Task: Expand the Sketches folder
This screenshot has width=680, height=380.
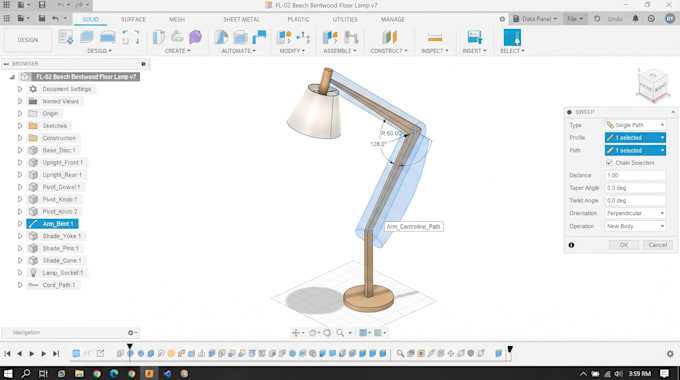Action: 20,125
